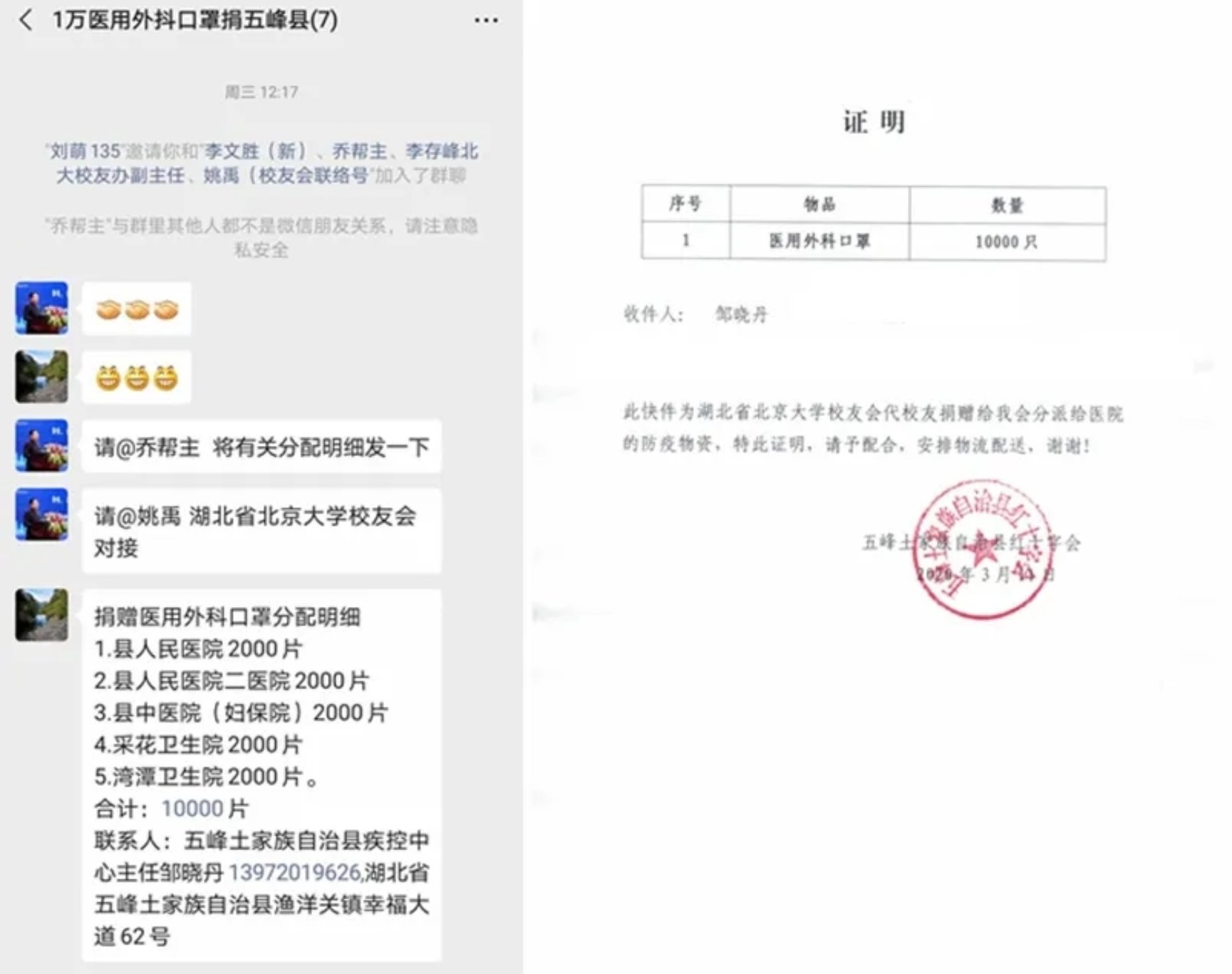Tap the back arrow beside the chat title
1232x974 pixels.
(26, 20)
